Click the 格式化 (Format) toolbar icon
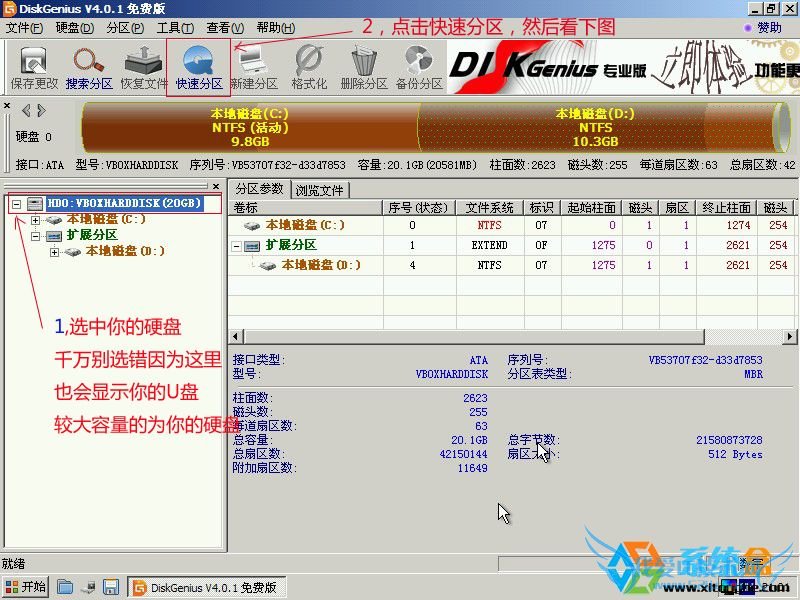Screen dimensions: 800x600 (x=309, y=67)
